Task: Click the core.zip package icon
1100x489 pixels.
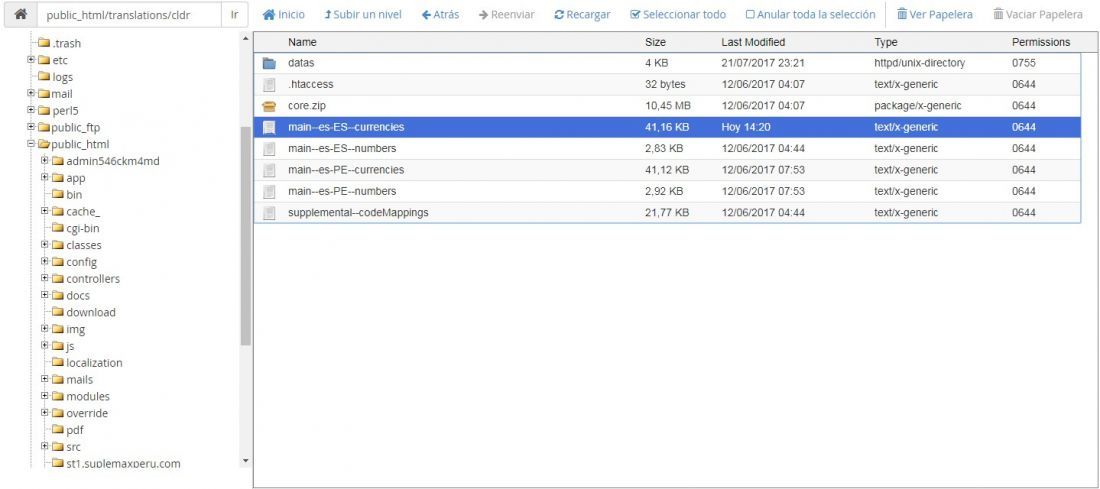Action: 269,106
